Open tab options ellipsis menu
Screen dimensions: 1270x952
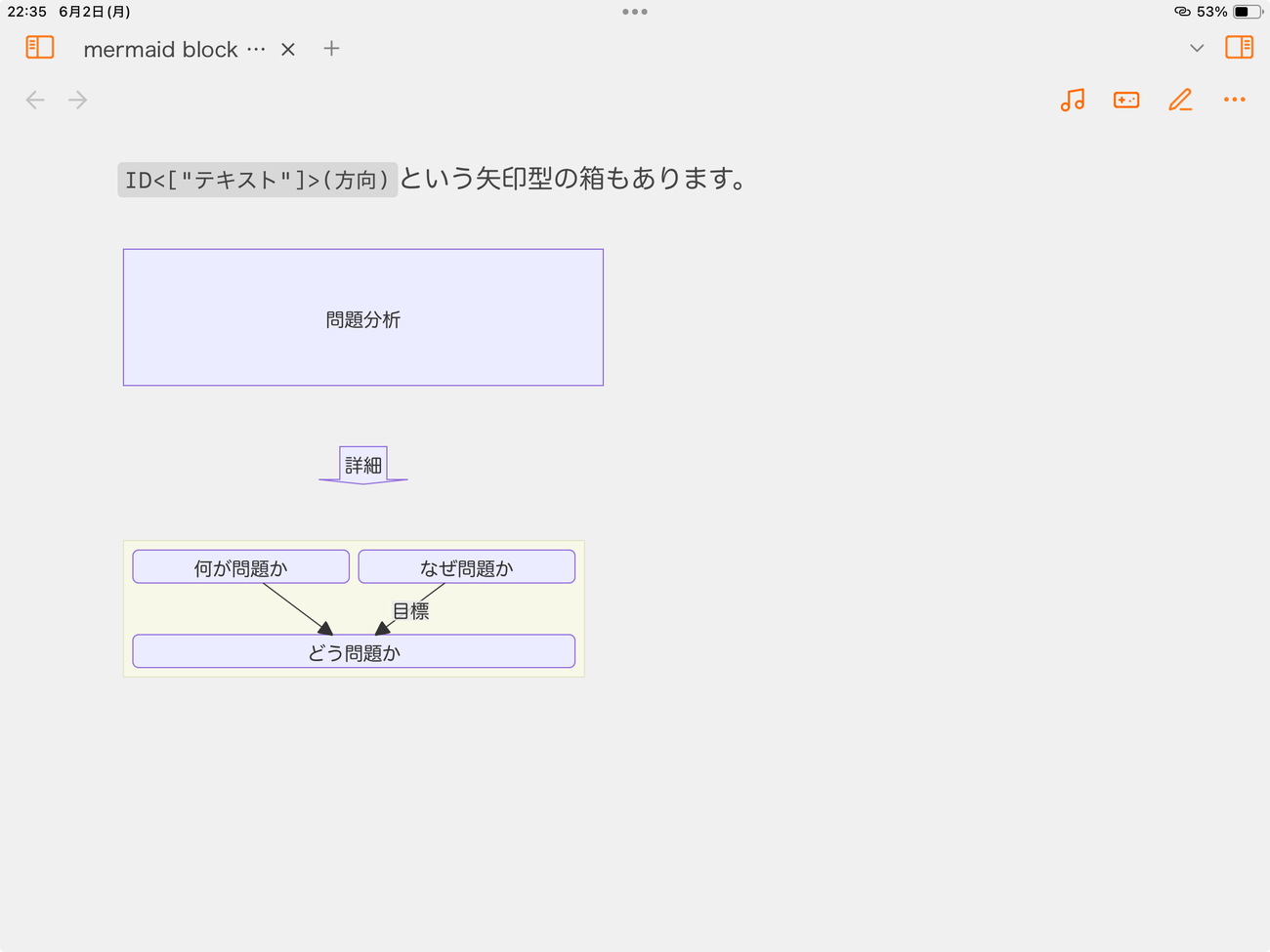[x=256, y=50]
